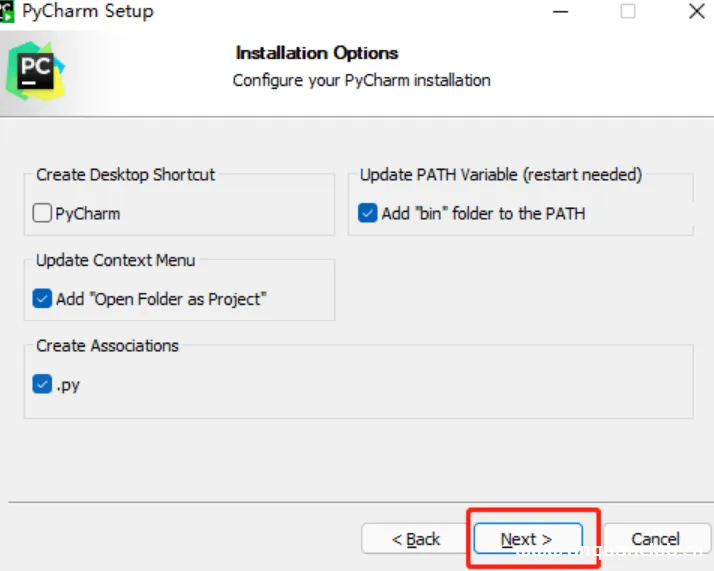Close the PyCharm Setup dialog
Image resolution: width=714 pixels, height=571 pixels.
pyautogui.click(x=696, y=12)
